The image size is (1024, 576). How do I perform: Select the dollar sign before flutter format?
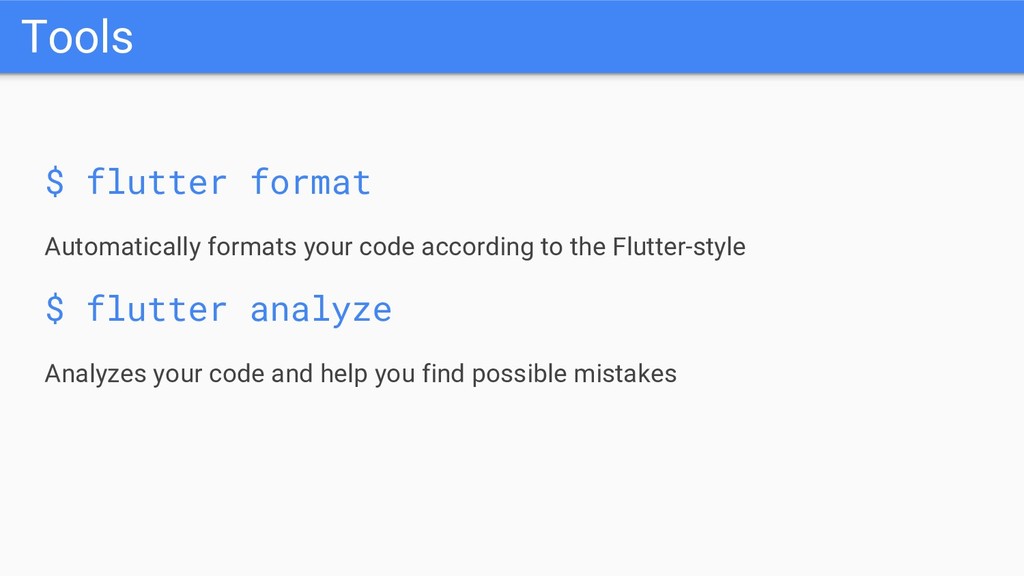[56, 182]
